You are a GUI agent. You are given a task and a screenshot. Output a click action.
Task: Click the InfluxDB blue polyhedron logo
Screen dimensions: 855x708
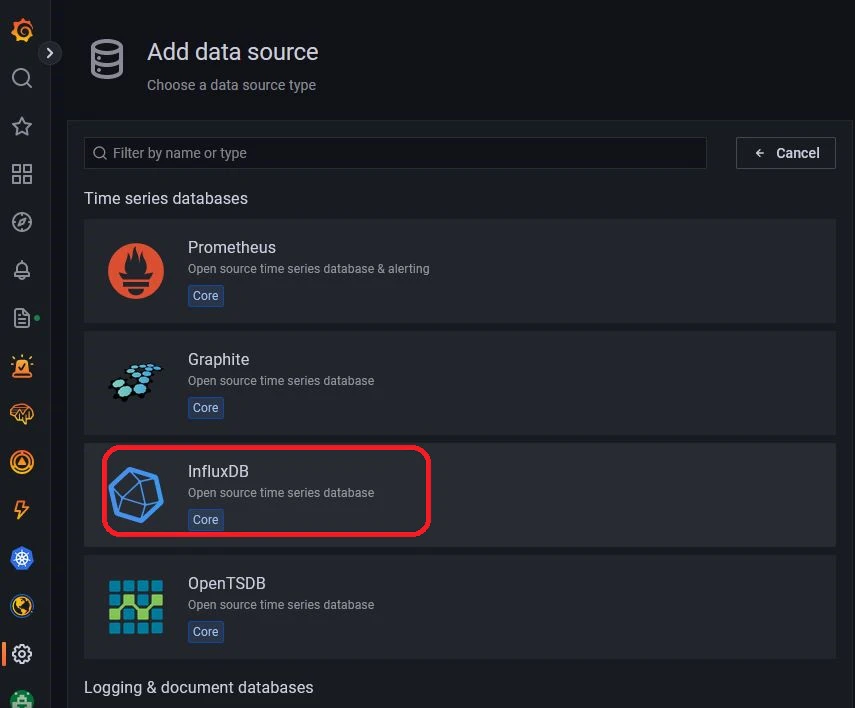(x=136, y=495)
